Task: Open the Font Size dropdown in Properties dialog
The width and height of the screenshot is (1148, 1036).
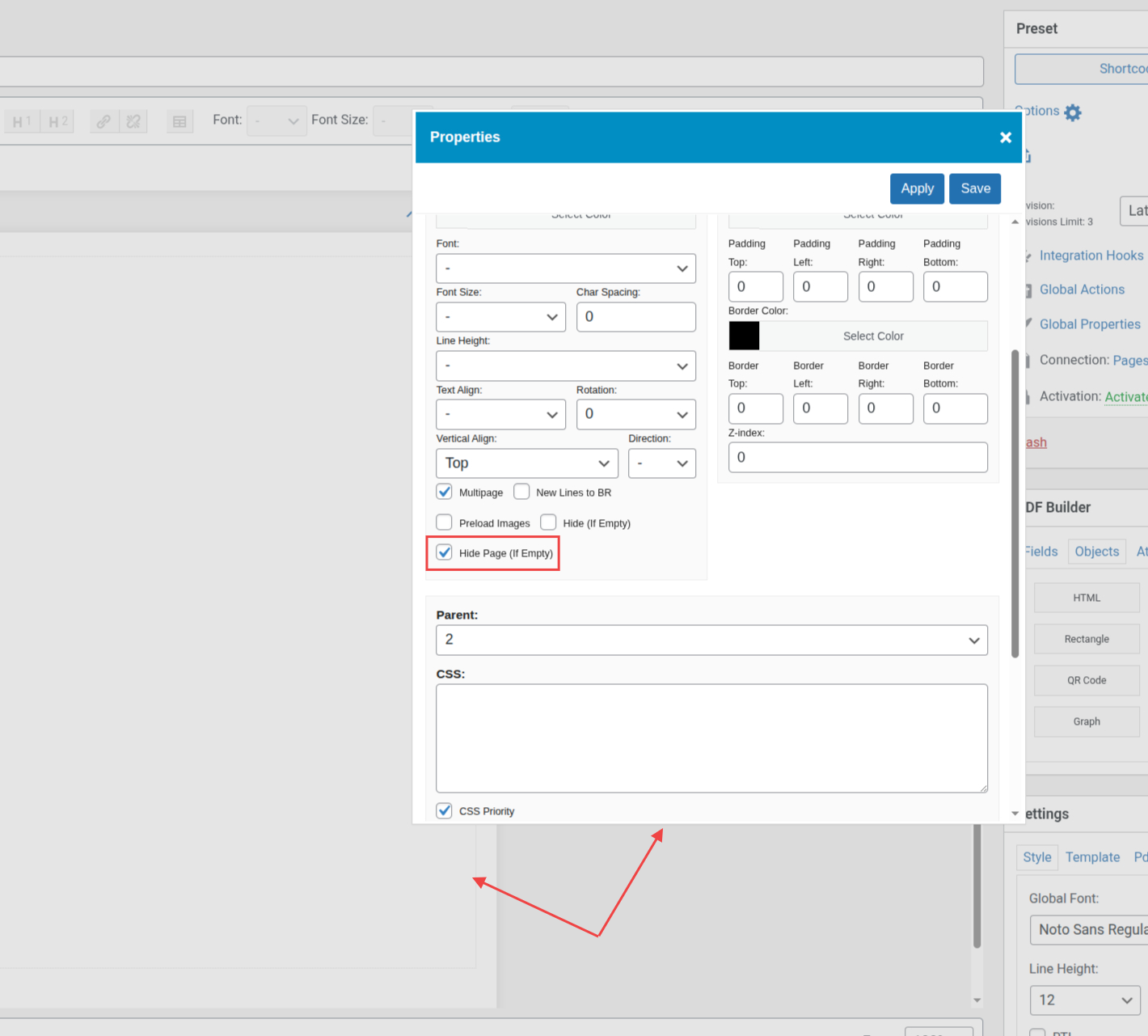Action: coord(500,317)
